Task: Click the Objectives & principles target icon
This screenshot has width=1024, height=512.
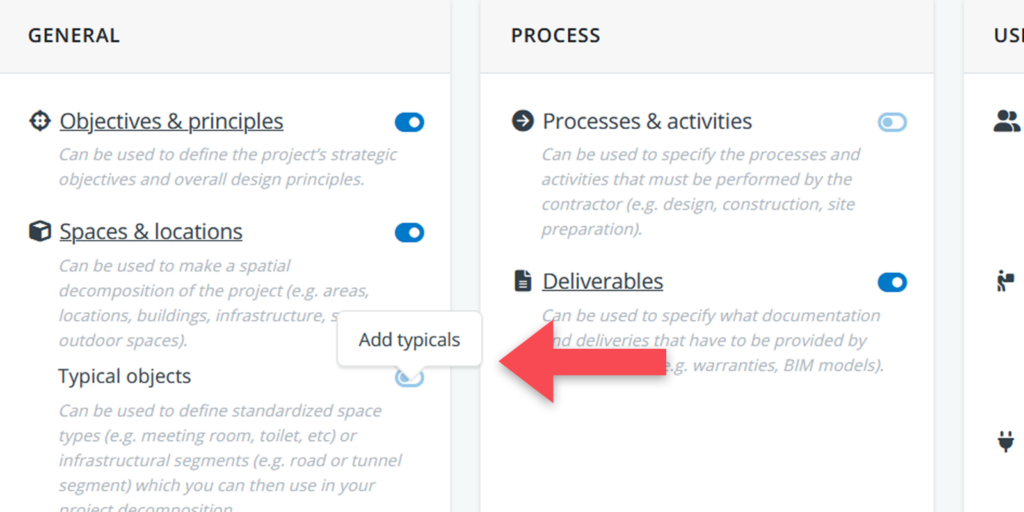Action: pyautogui.click(x=39, y=122)
